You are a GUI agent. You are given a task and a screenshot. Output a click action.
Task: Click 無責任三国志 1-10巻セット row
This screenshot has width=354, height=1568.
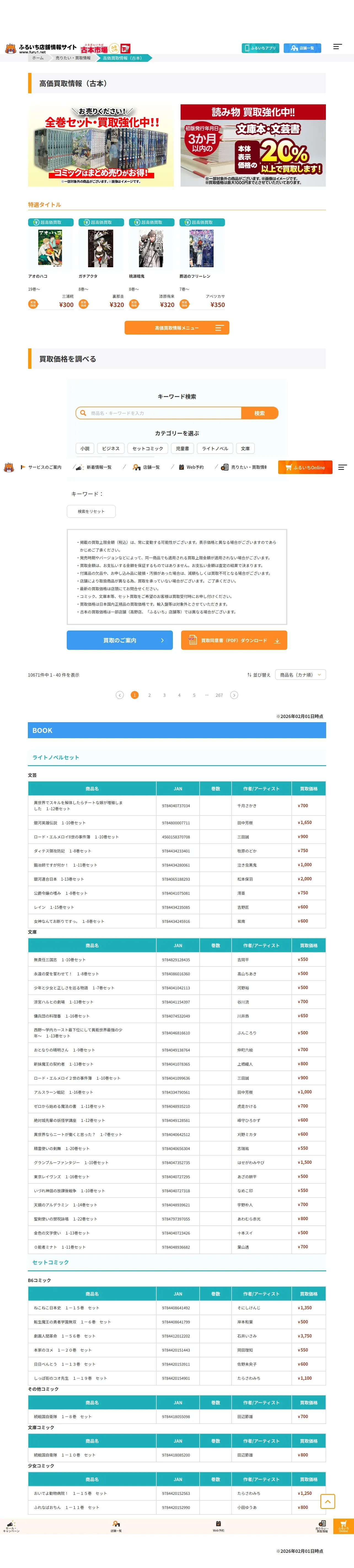pyautogui.click(x=177, y=960)
